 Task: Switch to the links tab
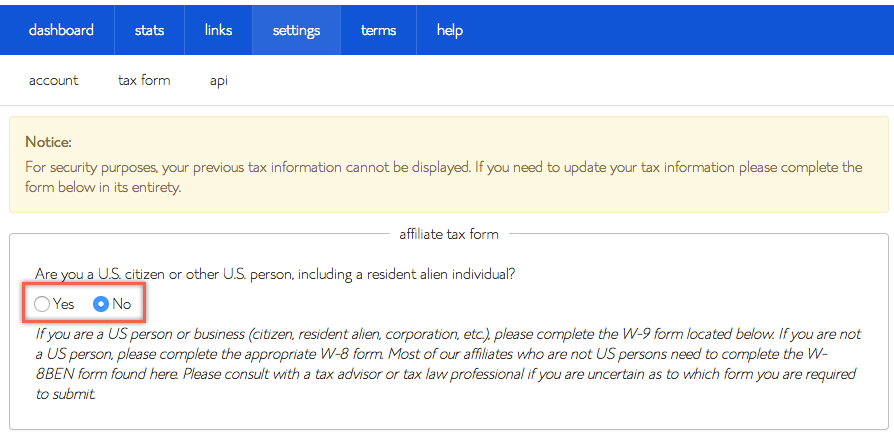218,30
